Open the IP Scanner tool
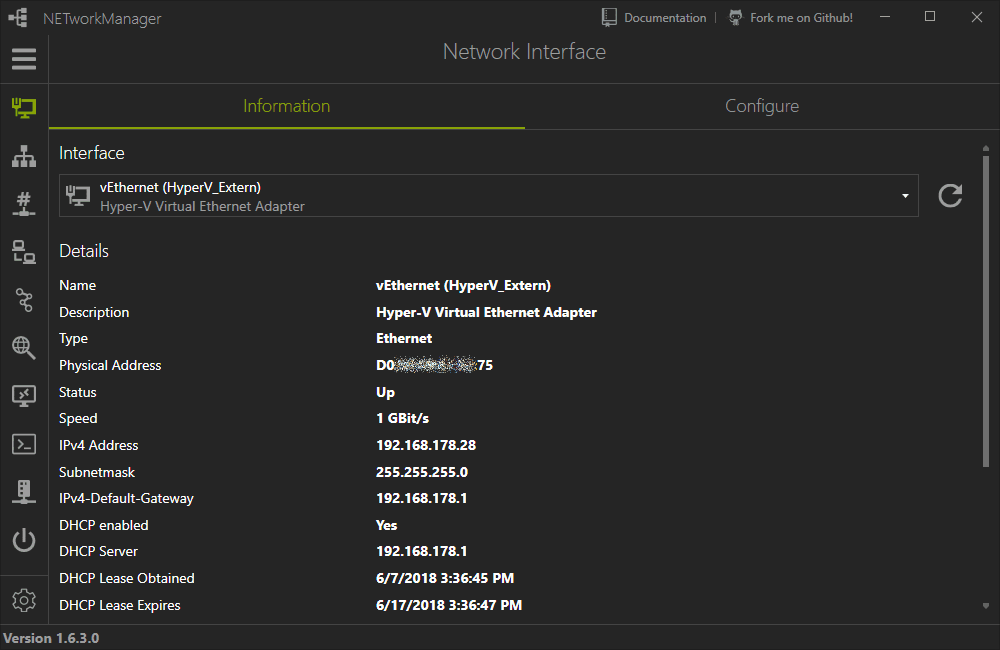The height and width of the screenshot is (650, 1000). click(x=24, y=156)
